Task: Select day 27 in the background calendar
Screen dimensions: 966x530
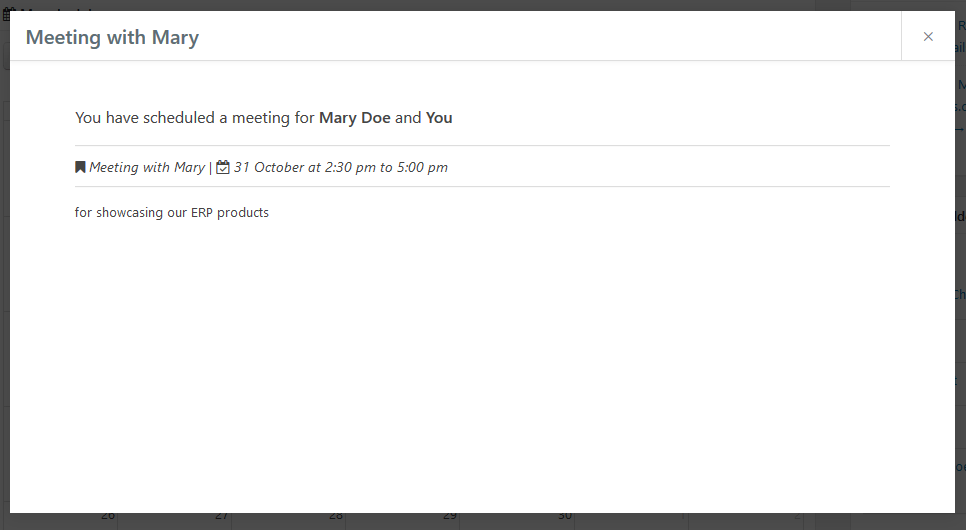Action: [x=222, y=517]
